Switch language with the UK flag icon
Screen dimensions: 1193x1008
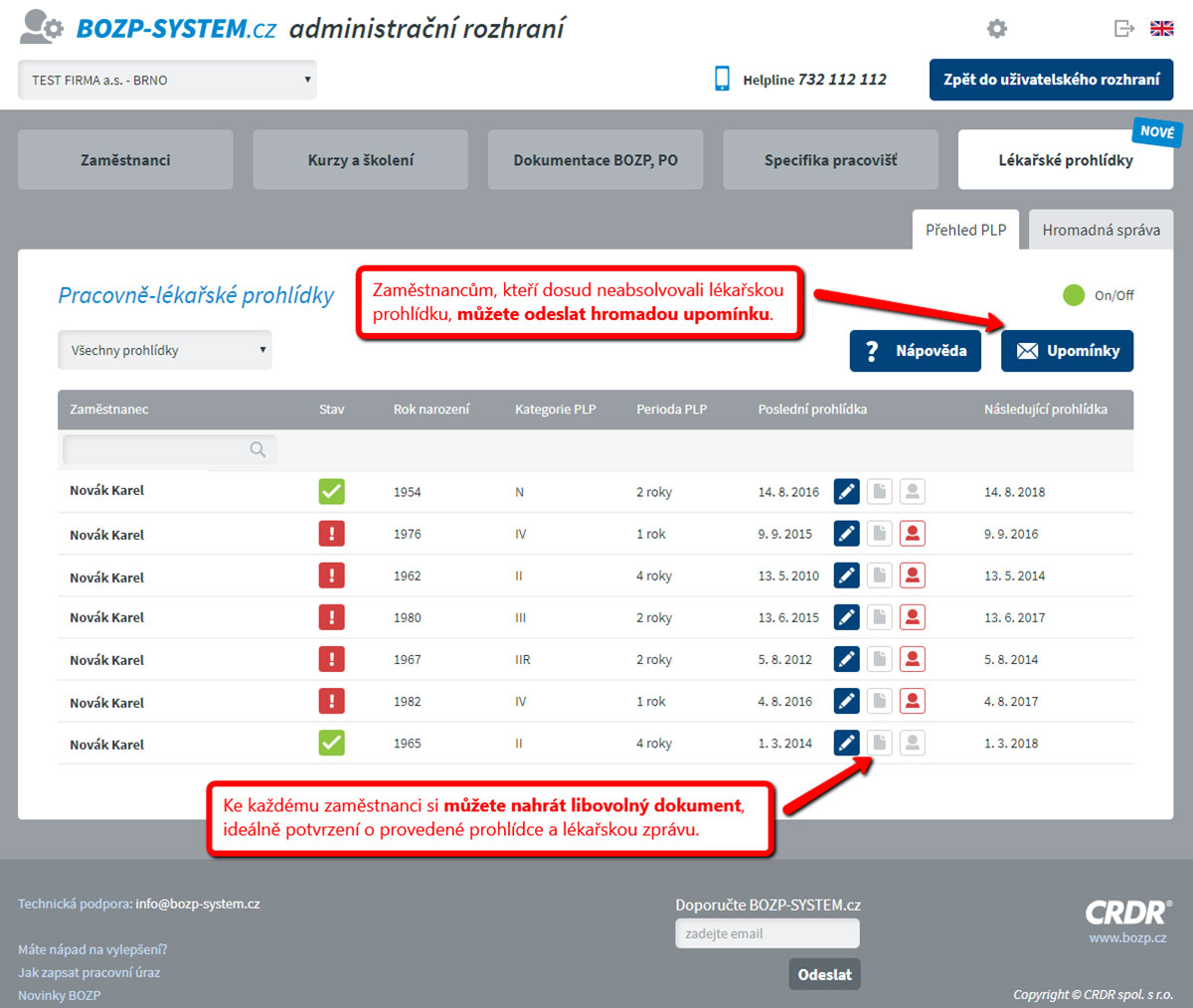tap(1162, 29)
